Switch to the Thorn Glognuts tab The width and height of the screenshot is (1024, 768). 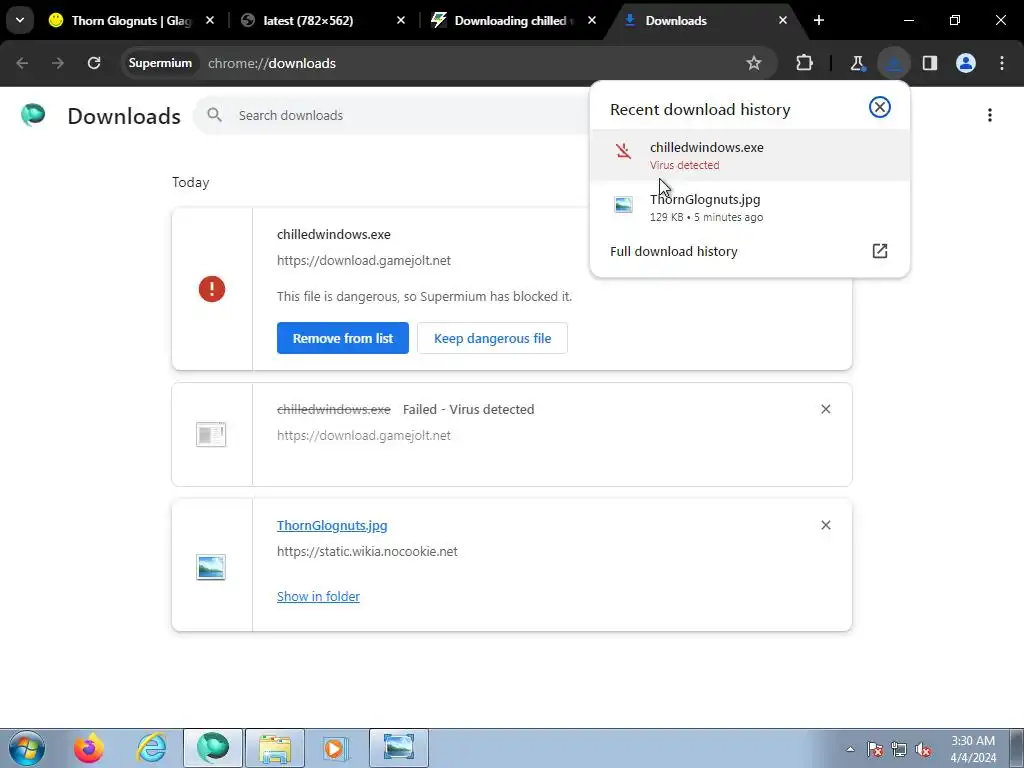(x=131, y=20)
